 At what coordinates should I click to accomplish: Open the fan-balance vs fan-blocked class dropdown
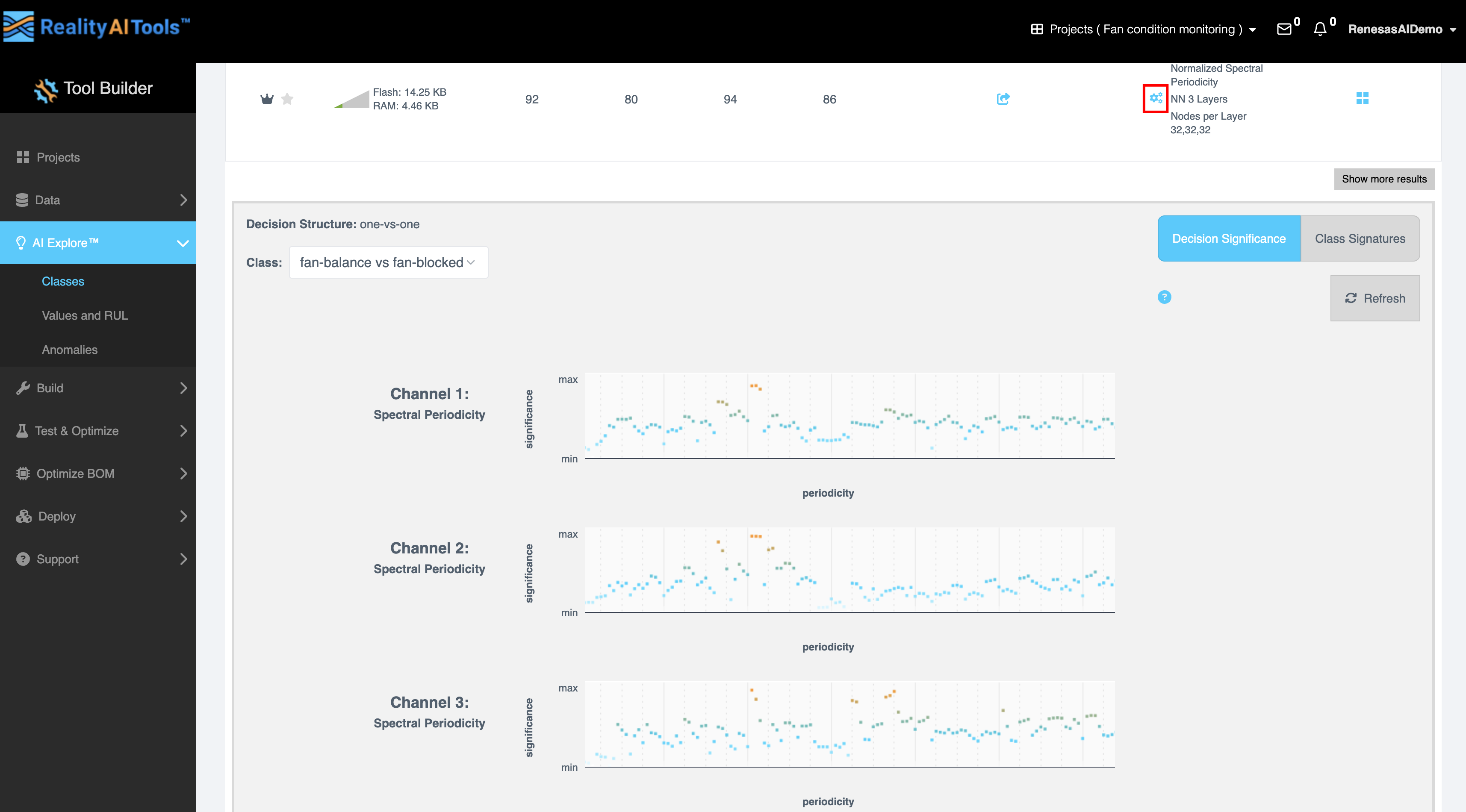(388, 262)
